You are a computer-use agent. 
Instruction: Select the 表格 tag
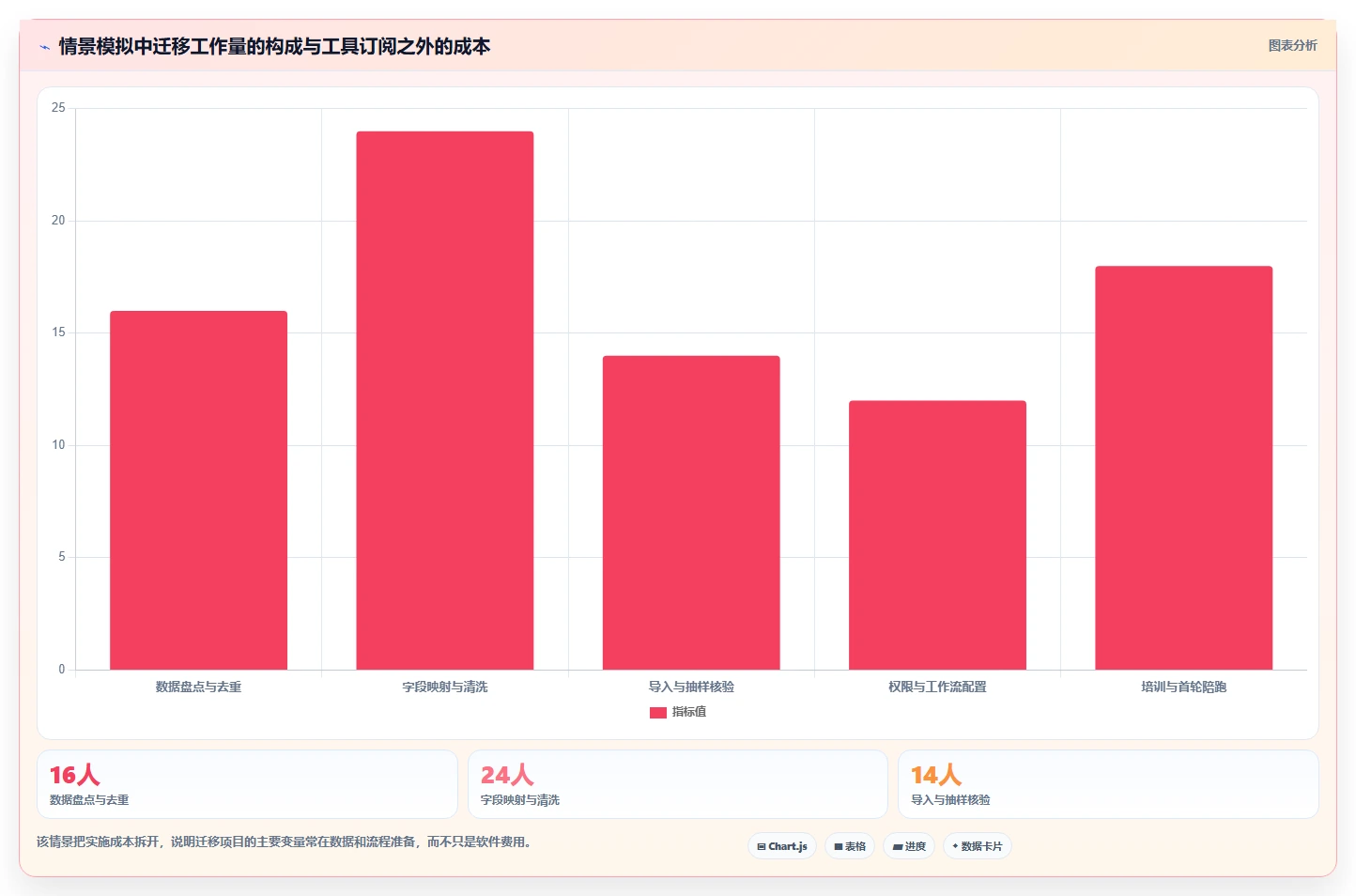click(850, 846)
